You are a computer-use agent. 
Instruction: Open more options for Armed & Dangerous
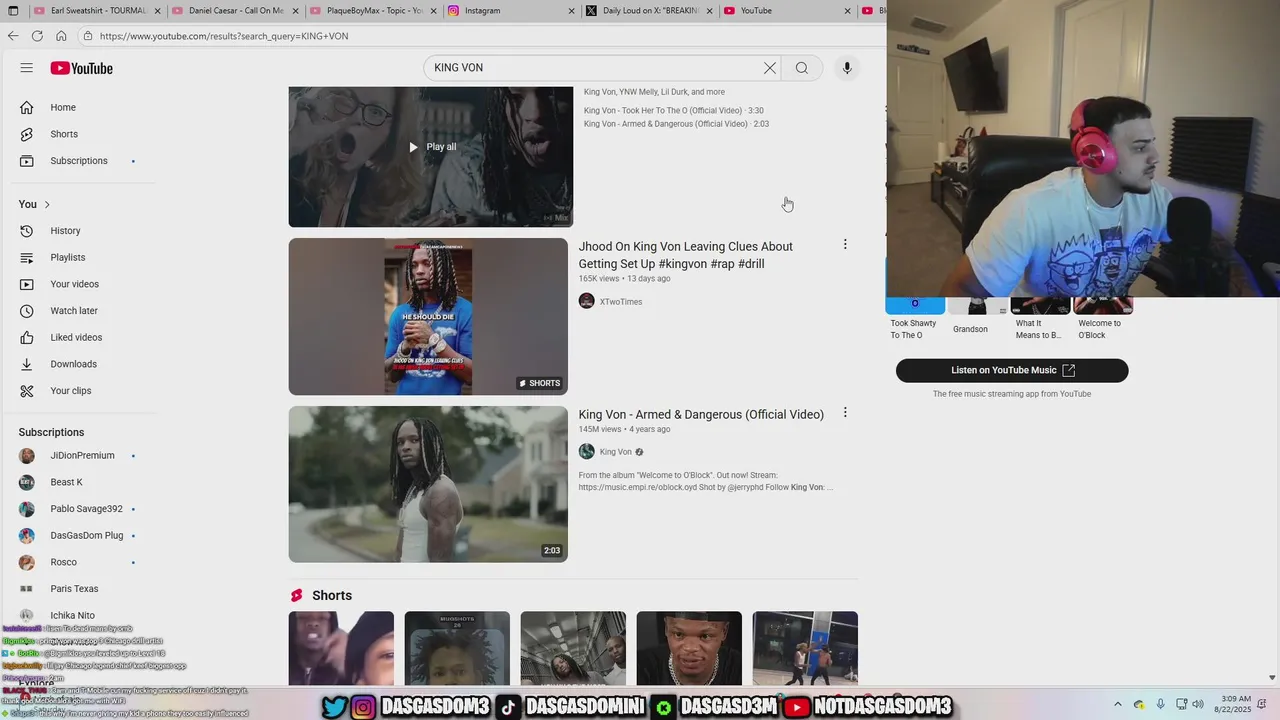point(845,412)
